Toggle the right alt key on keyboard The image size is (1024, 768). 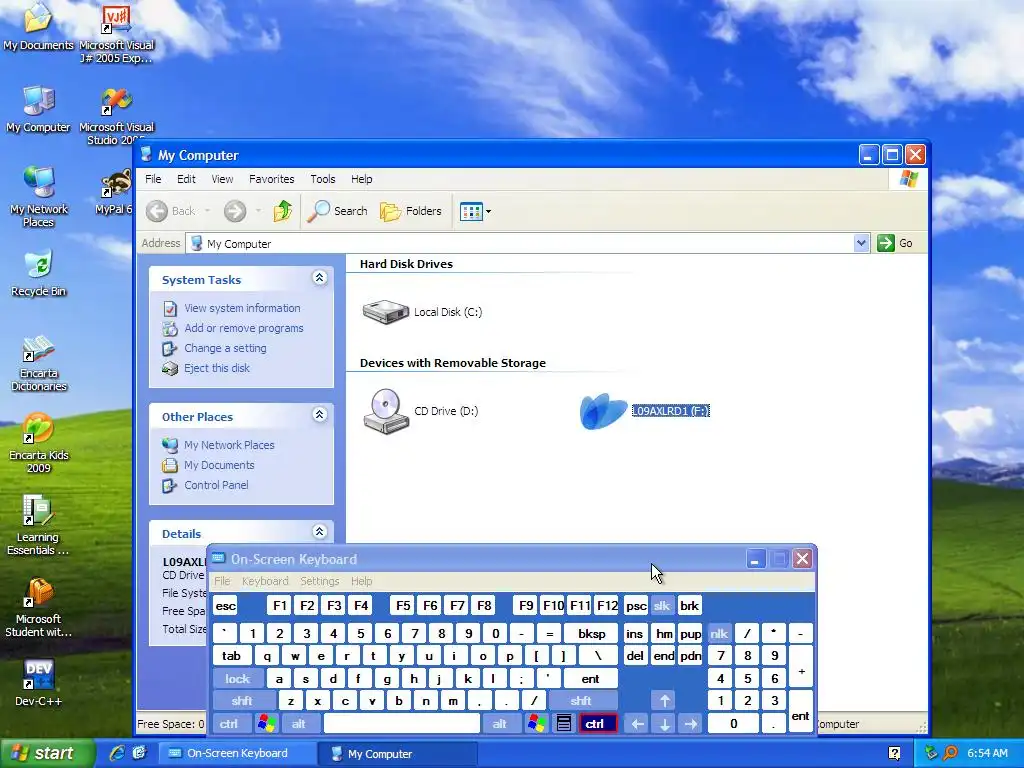[x=500, y=724]
